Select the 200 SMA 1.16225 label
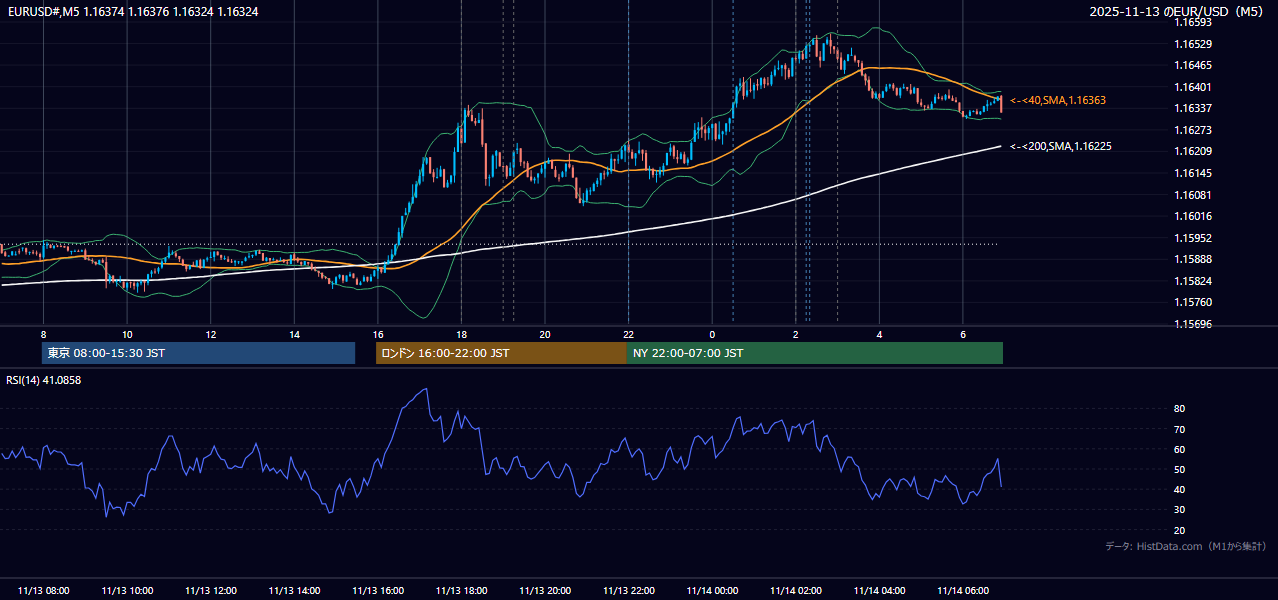The width and height of the screenshot is (1278, 600). (1061, 147)
